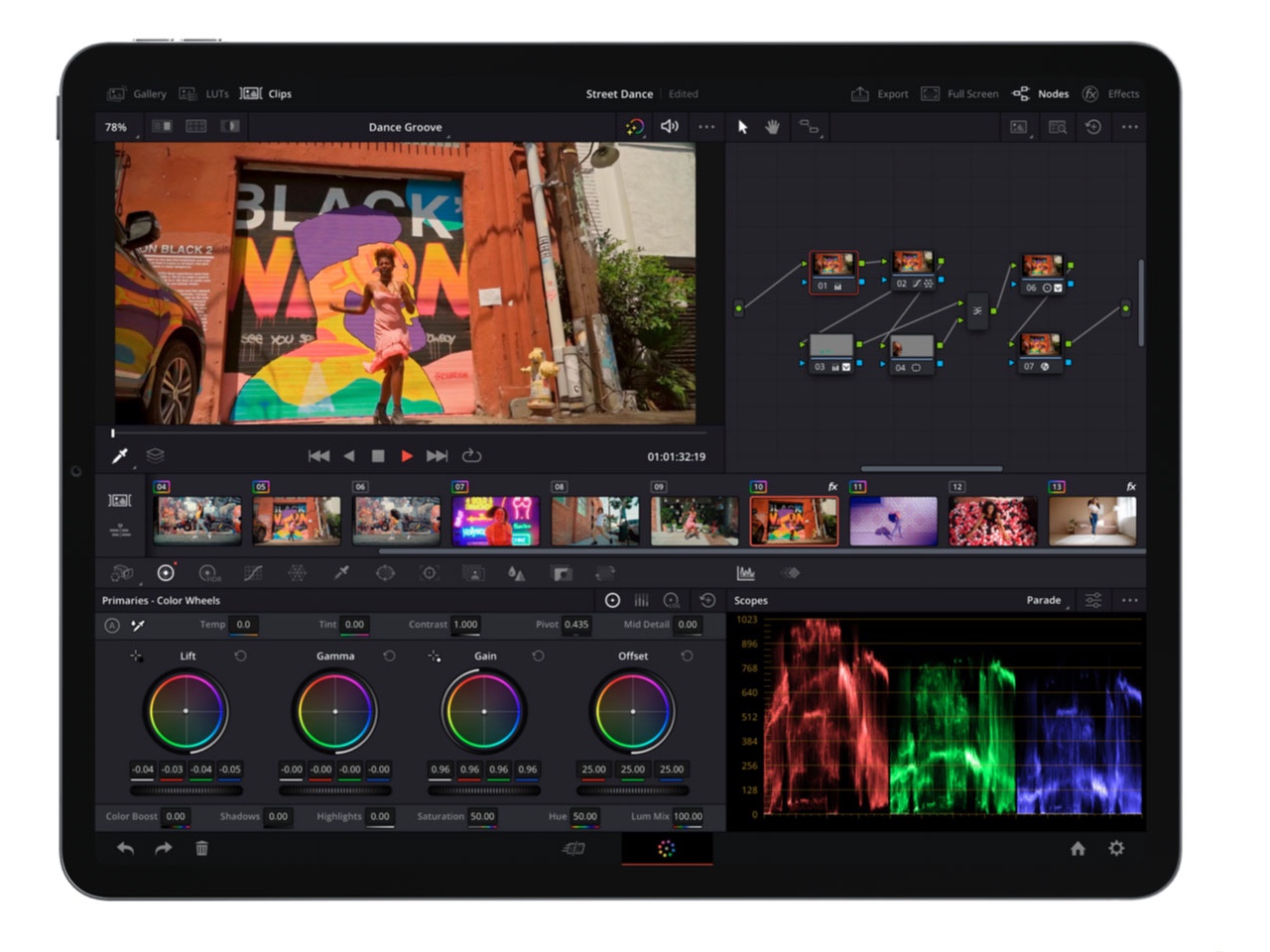Toggle the Clips thumbnail strip
1270x952 pixels.
[266, 93]
